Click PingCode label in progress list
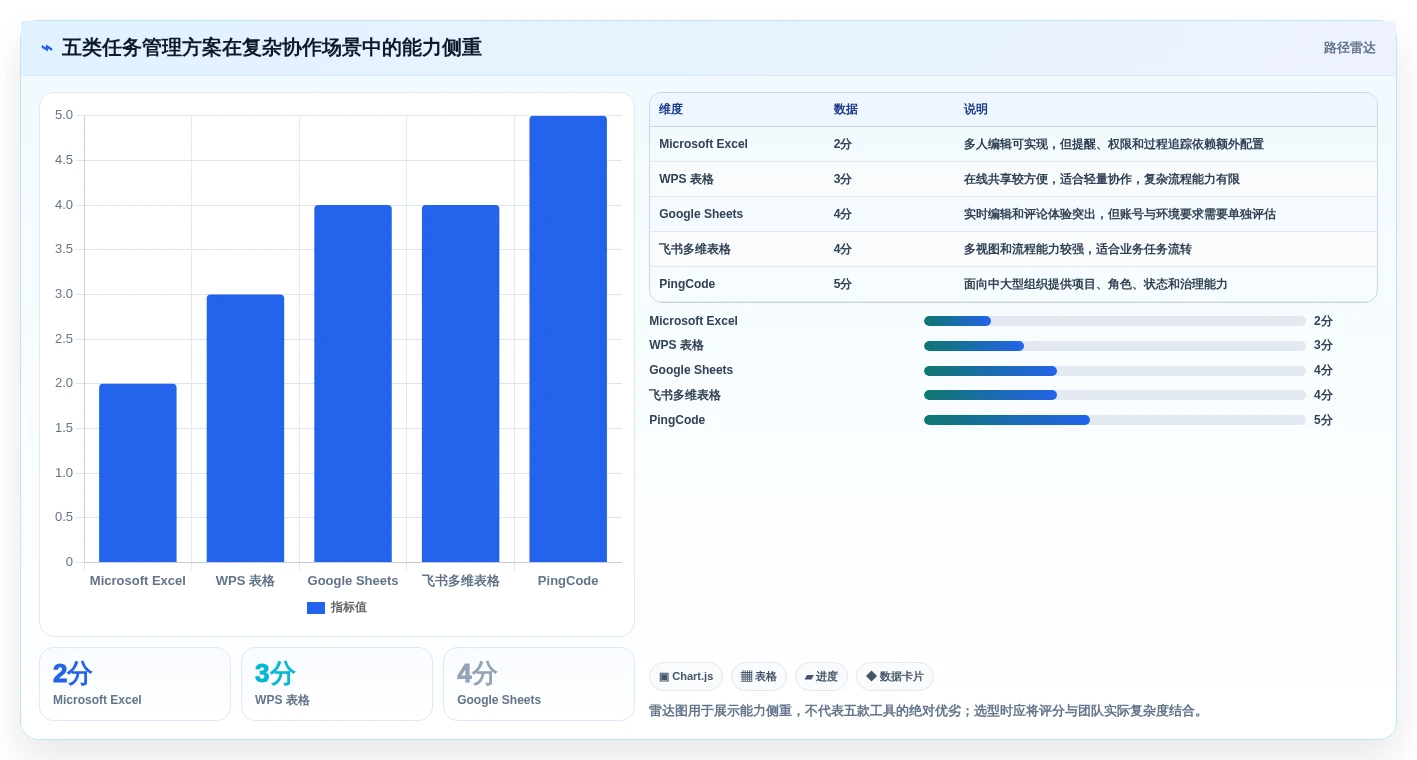Image resolution: width=1417 pixels, height=760 pixels. [x=677, y=420]
